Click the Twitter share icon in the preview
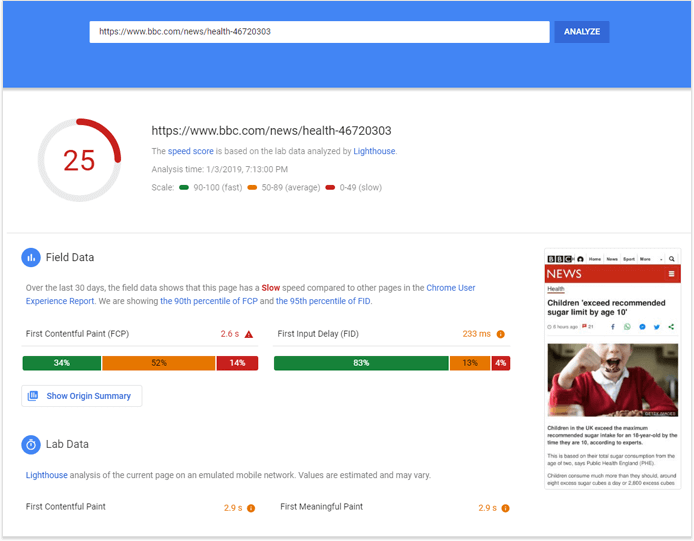This screenshot has width=694, height=541. point(657,327)
